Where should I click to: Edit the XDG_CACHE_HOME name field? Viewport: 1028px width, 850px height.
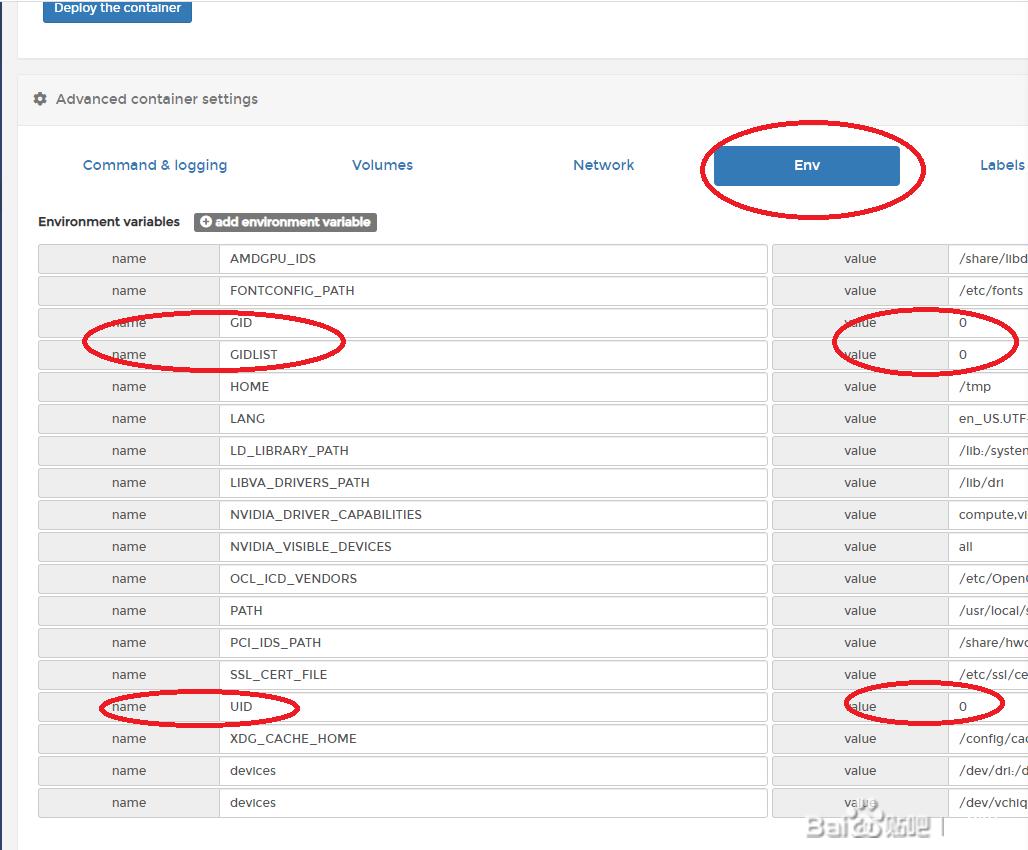[492, 739]
